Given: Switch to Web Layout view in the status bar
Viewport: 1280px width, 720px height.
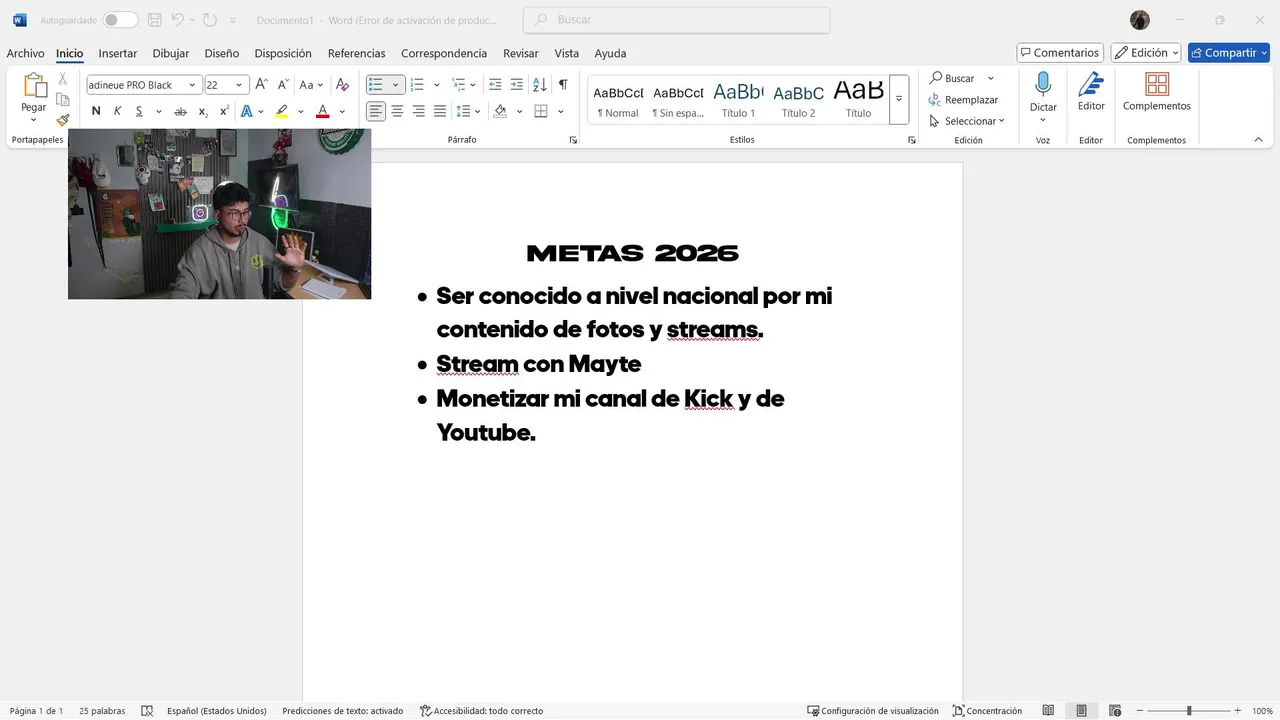Looking at the screenshot, I should coord(1114,711).
